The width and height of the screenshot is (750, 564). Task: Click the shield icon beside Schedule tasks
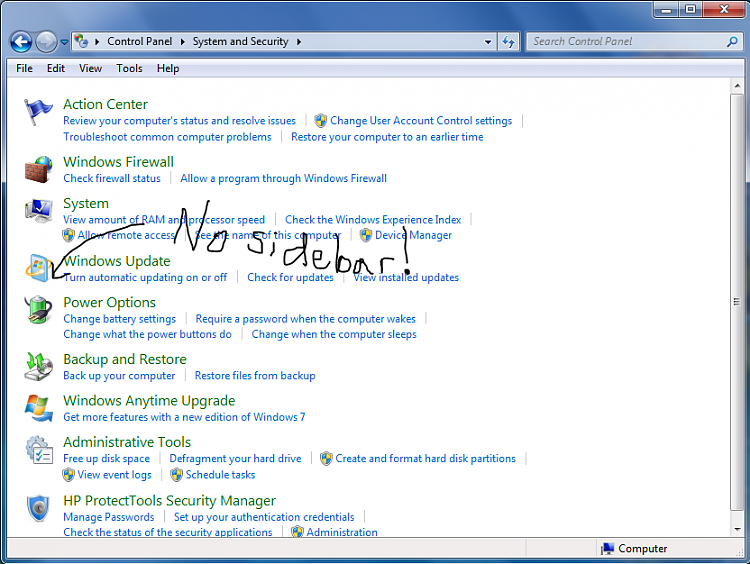pos(176,475)
